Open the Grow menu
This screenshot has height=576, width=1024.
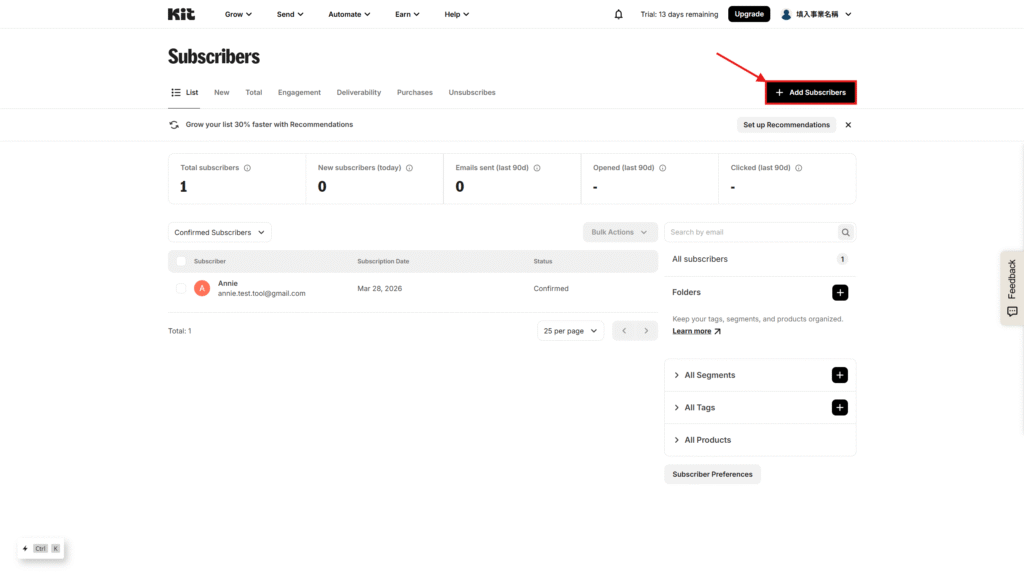pos(238,14)
